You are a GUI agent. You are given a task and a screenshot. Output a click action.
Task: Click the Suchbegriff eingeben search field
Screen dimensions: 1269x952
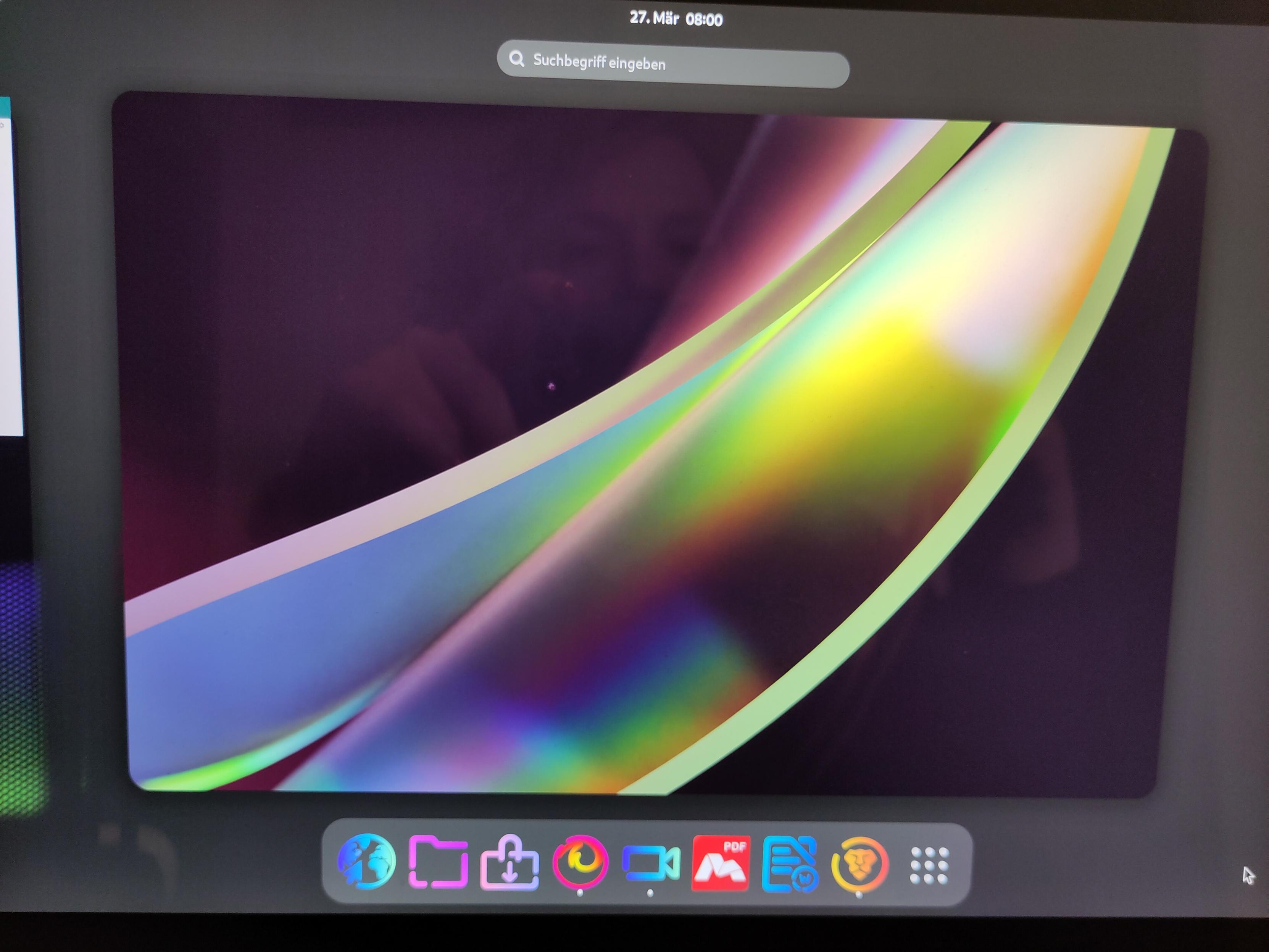coord(673,64)
